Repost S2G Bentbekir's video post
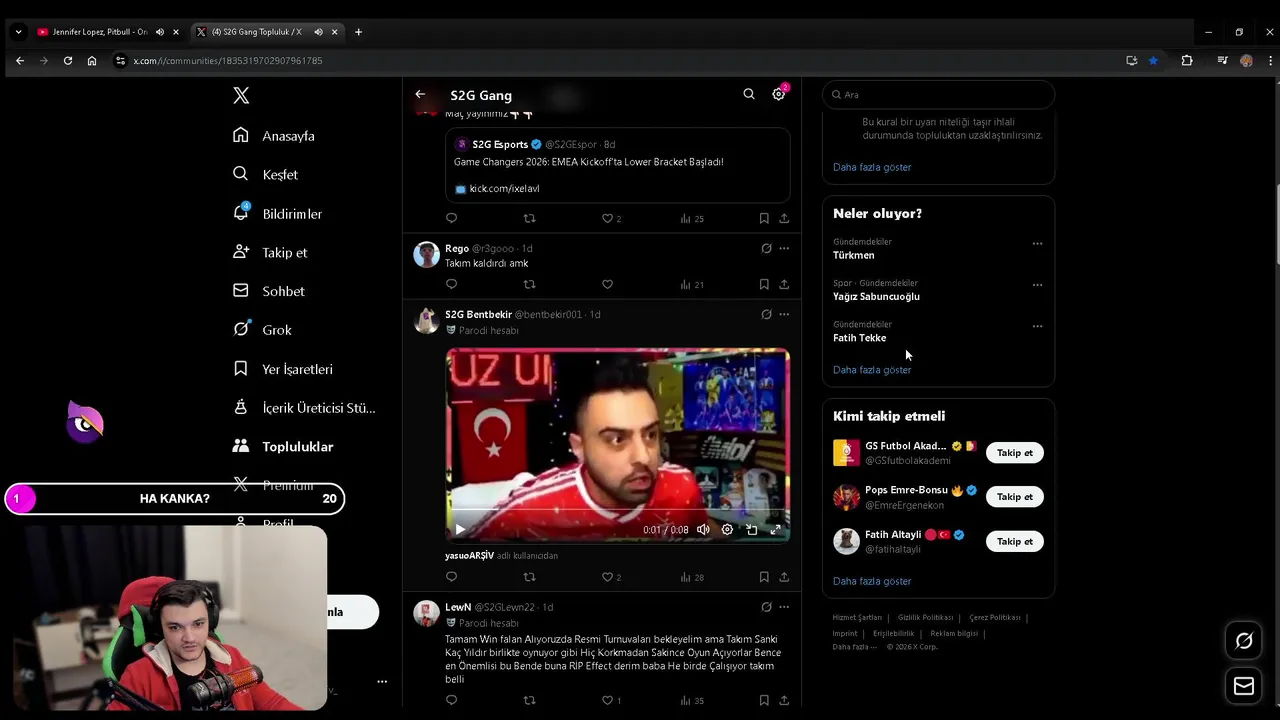This screenshot has width=1280, height=720. 530,577
